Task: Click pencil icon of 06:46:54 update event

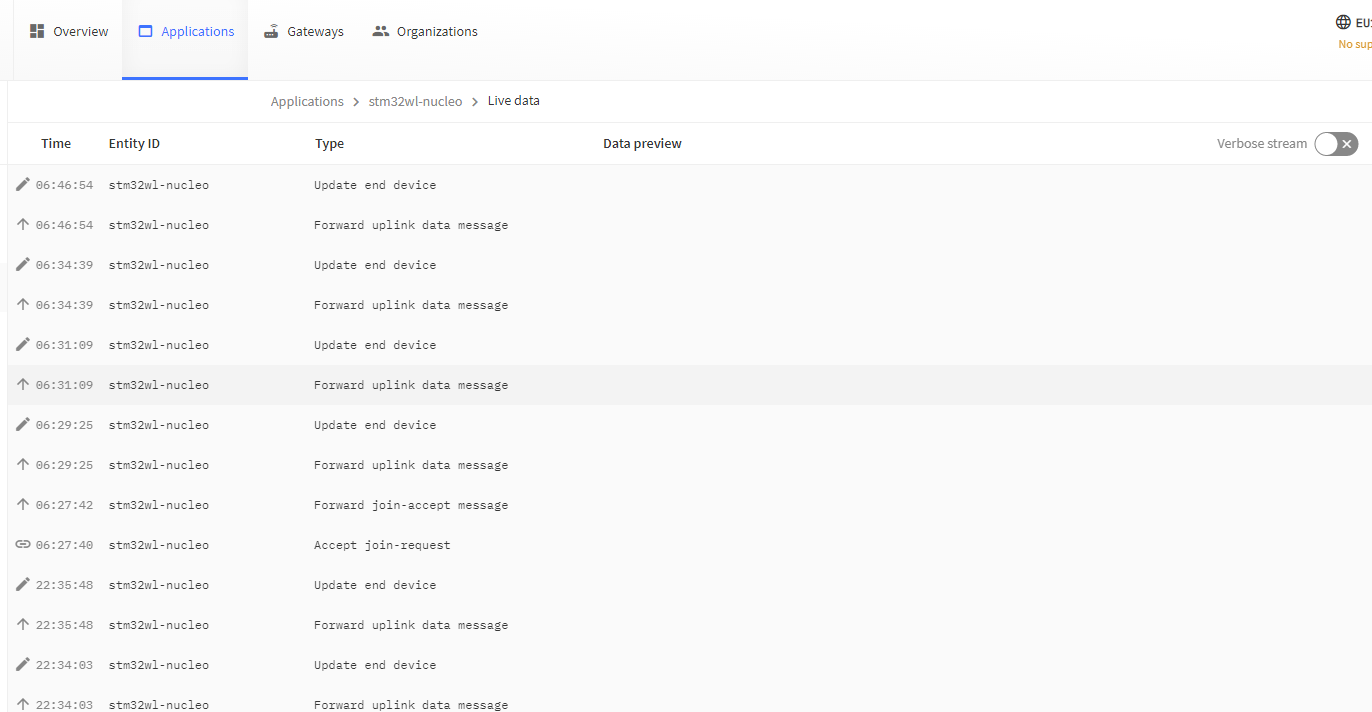Action: 23,184
